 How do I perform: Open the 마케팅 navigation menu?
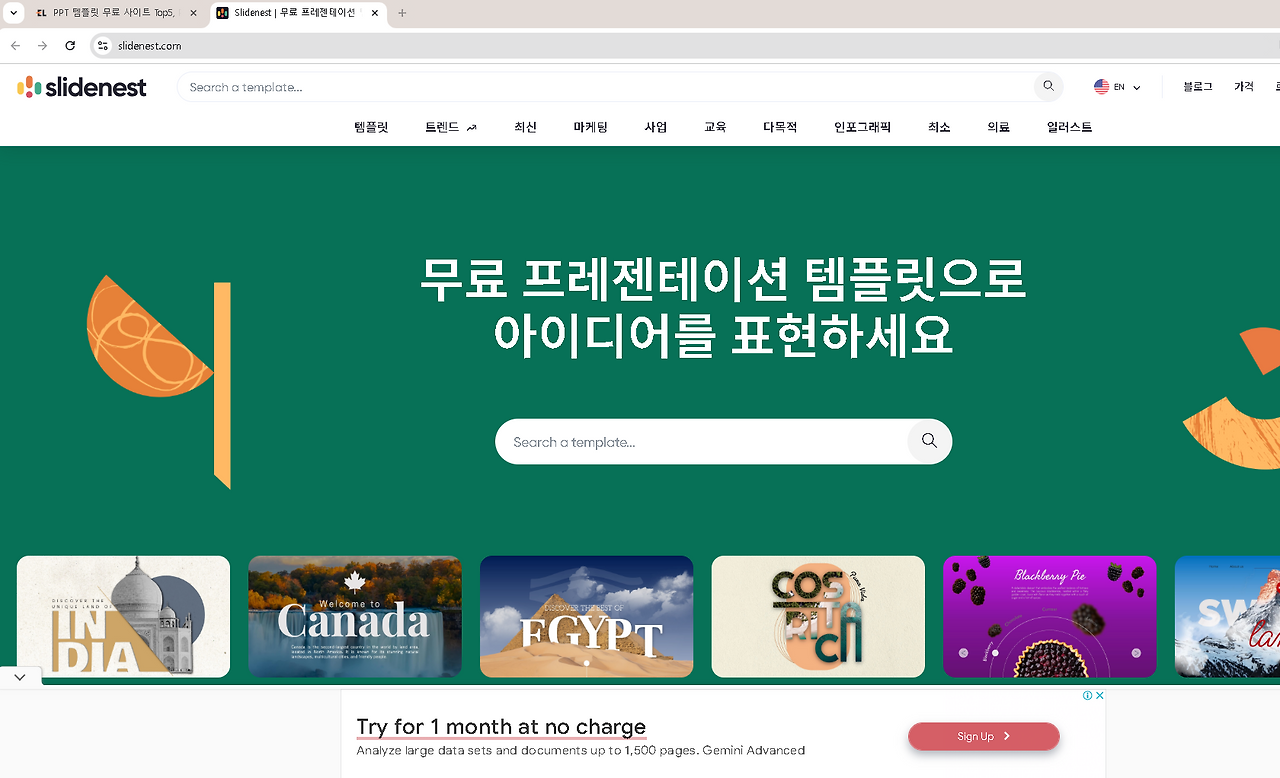click(590, 127)
